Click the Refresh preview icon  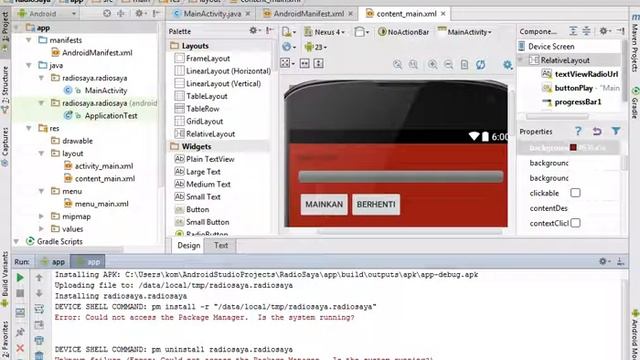pos(481,64)
